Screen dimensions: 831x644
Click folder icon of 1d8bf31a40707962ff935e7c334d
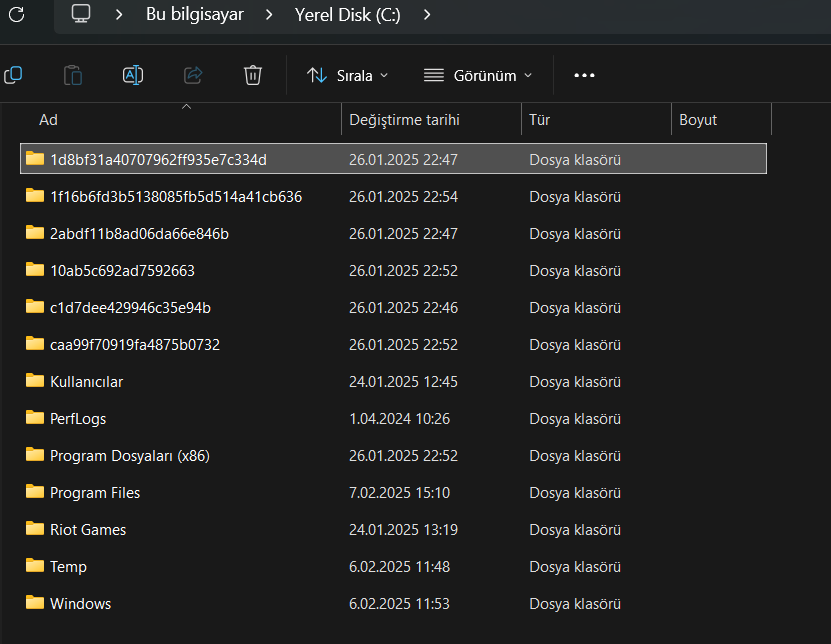[x=35, y=158]
